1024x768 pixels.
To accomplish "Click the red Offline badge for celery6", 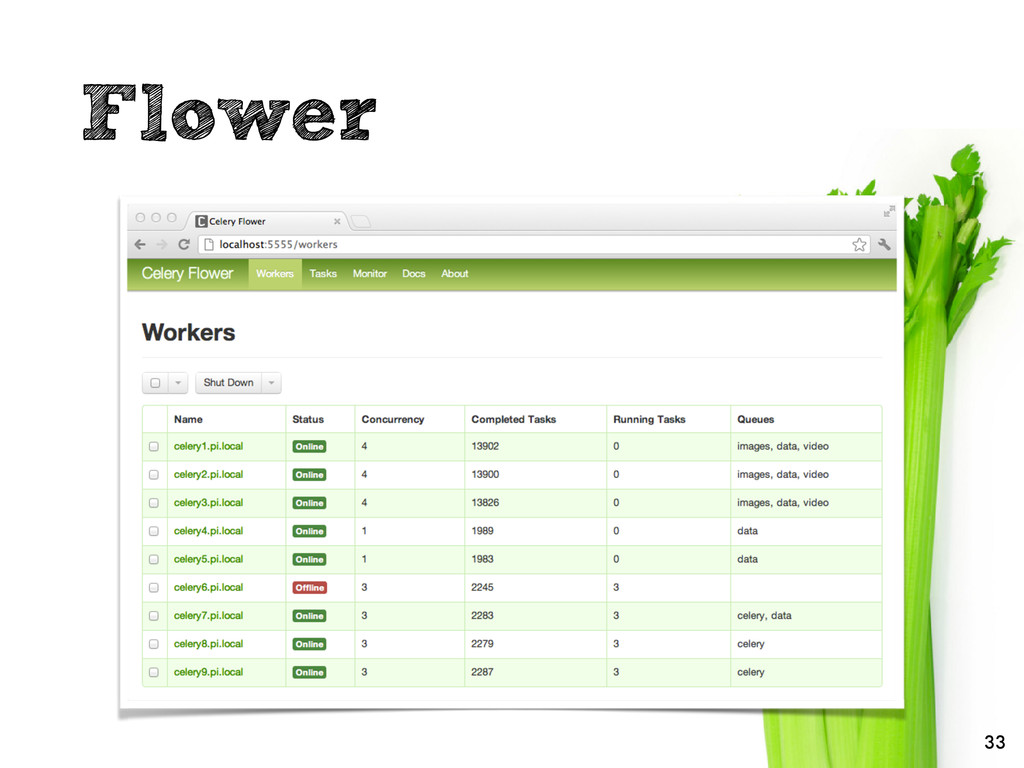I will tap(310, 588).
